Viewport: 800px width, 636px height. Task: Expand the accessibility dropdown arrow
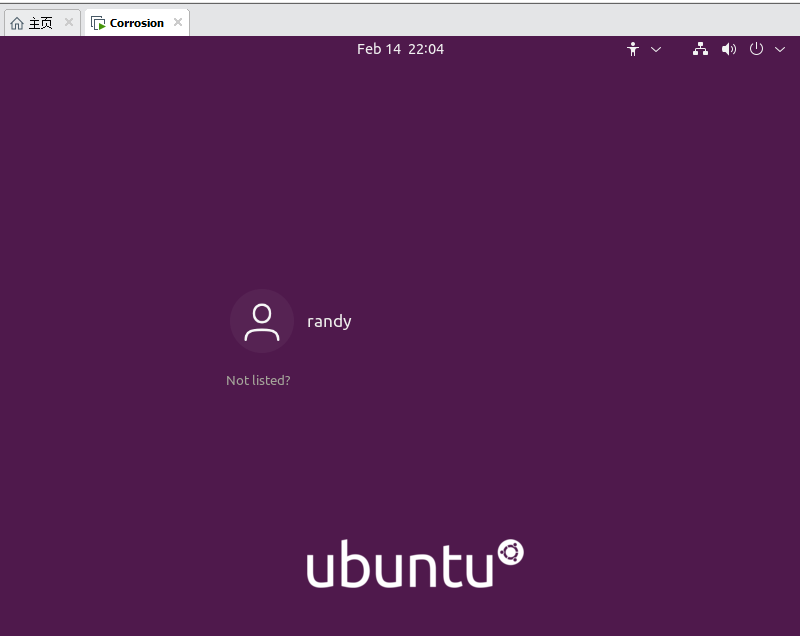coord(656,49)
